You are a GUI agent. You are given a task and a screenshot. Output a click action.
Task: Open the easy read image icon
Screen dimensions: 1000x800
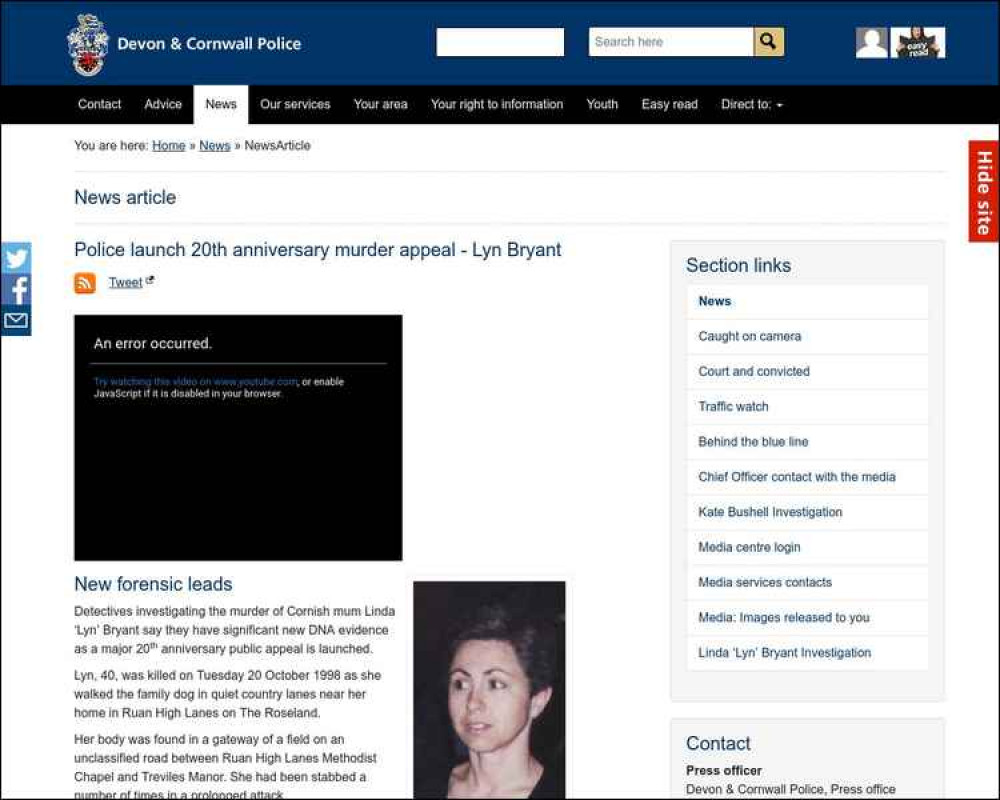918,43
